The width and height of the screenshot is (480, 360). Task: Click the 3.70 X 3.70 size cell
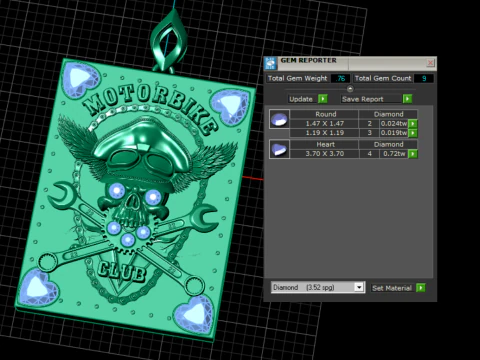(325, 154)
